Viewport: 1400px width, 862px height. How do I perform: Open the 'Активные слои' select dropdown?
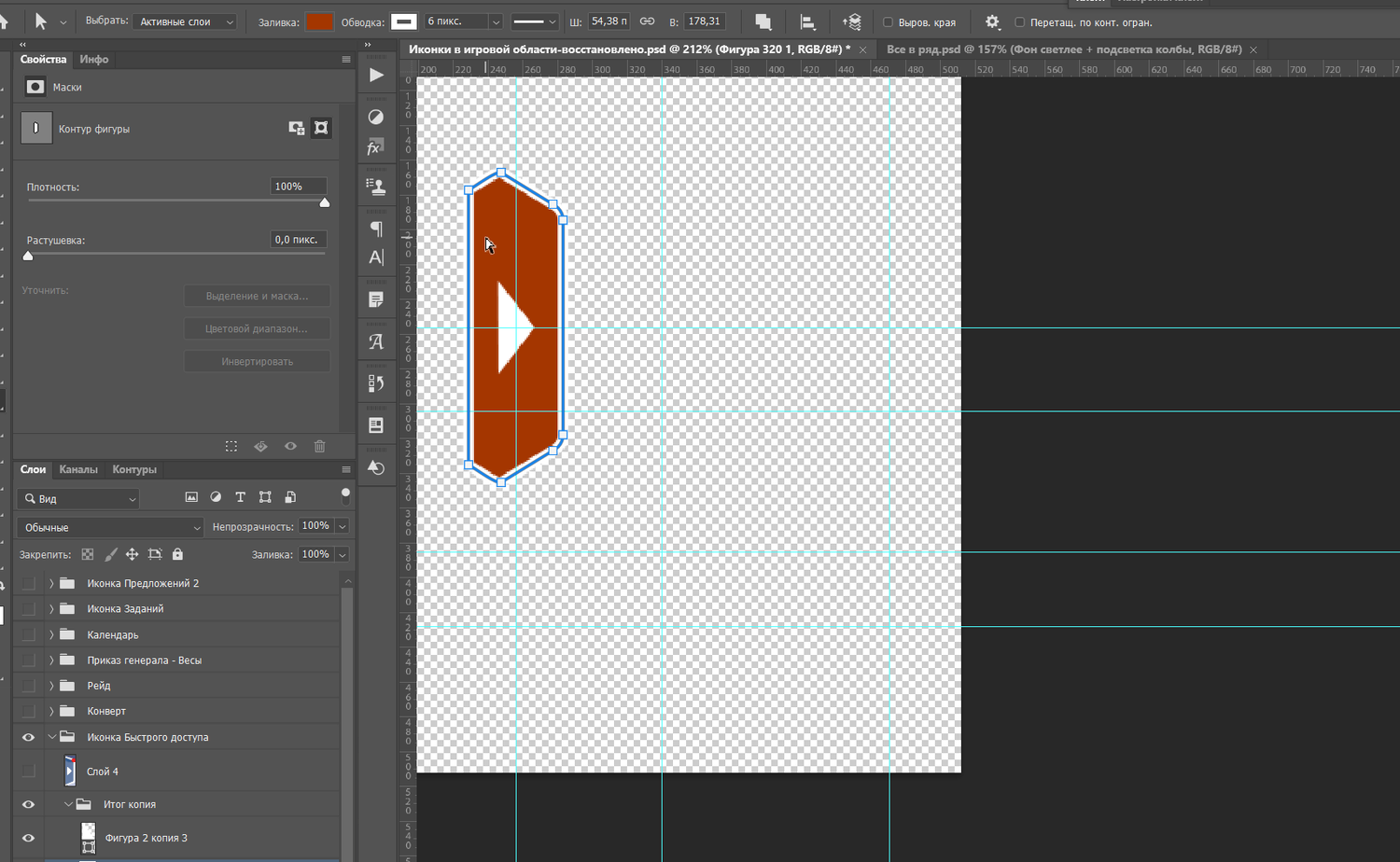pos(185,21)
